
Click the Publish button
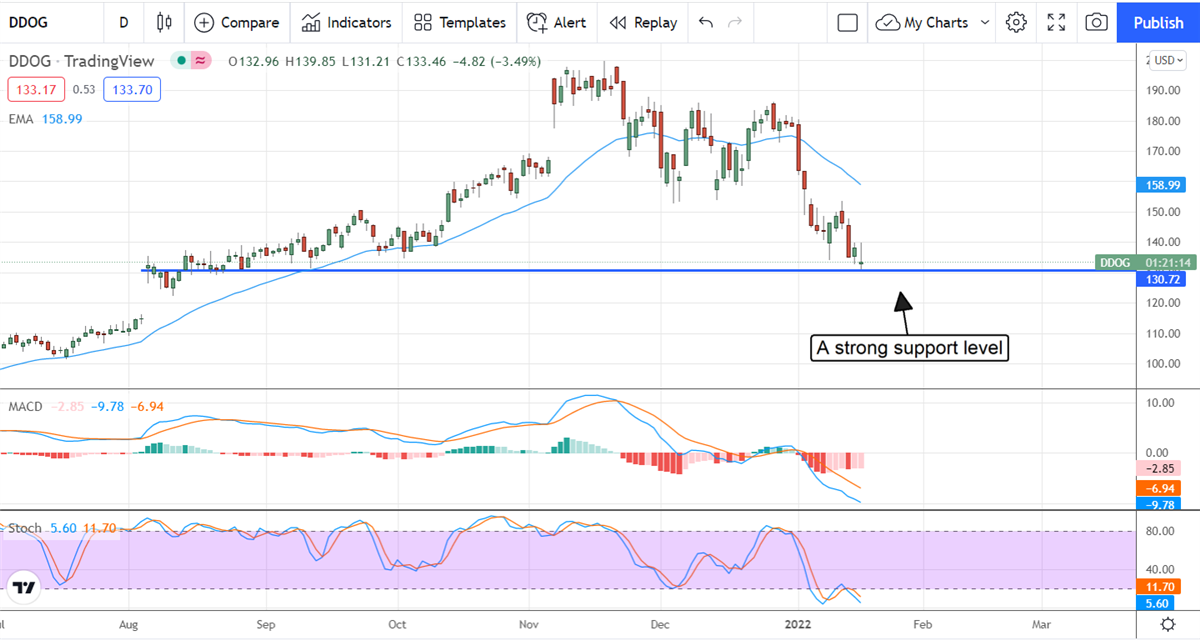[x=1158, y=22]
